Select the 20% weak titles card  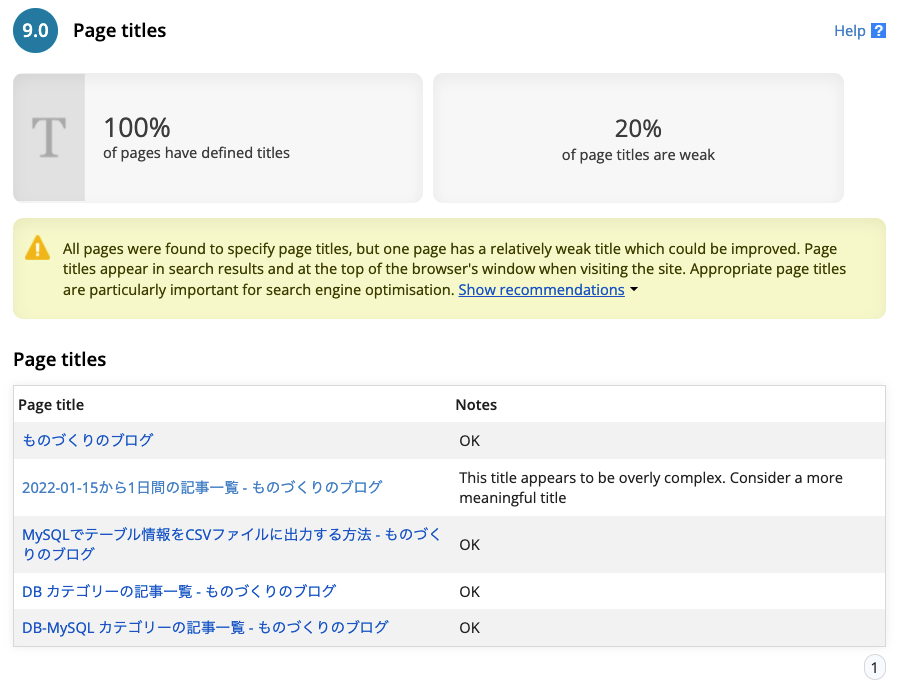638,138
